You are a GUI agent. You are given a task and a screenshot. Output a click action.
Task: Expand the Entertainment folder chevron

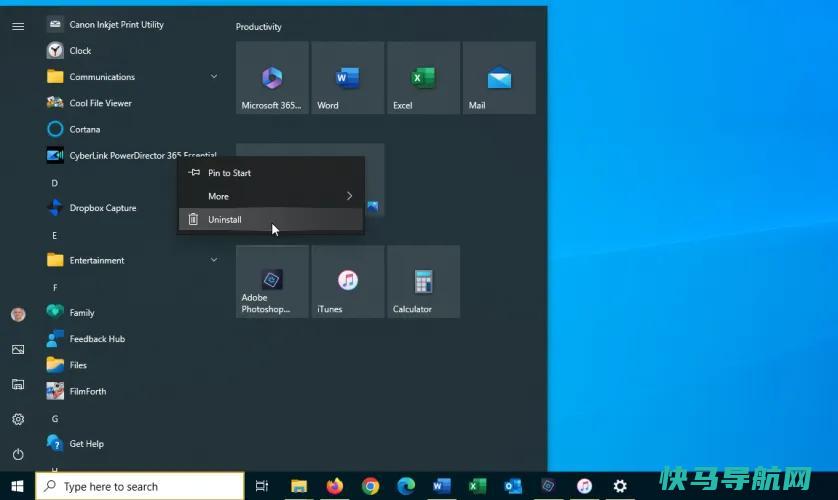(214, 260)
